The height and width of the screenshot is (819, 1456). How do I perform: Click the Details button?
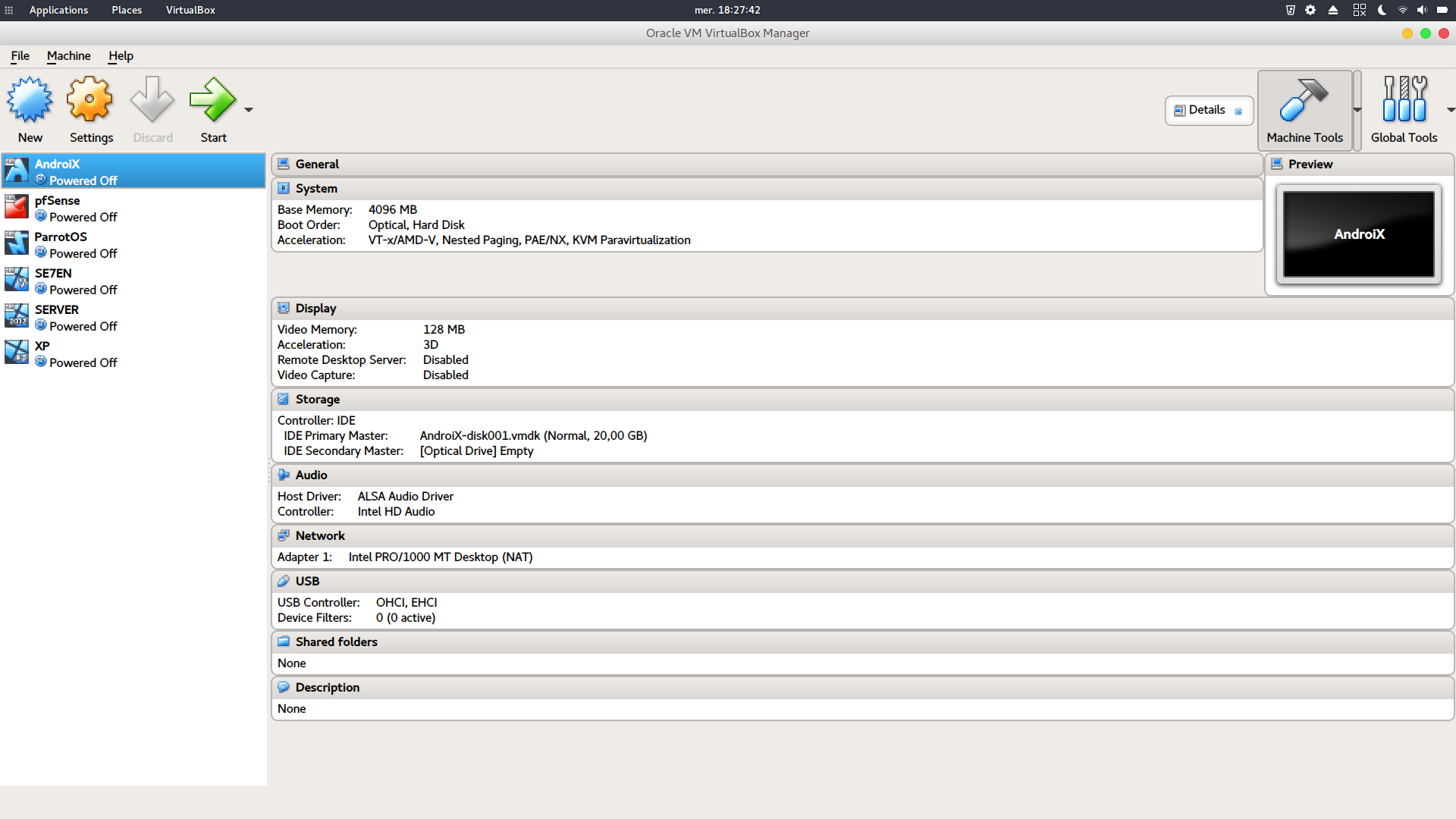coord(1208,110)
